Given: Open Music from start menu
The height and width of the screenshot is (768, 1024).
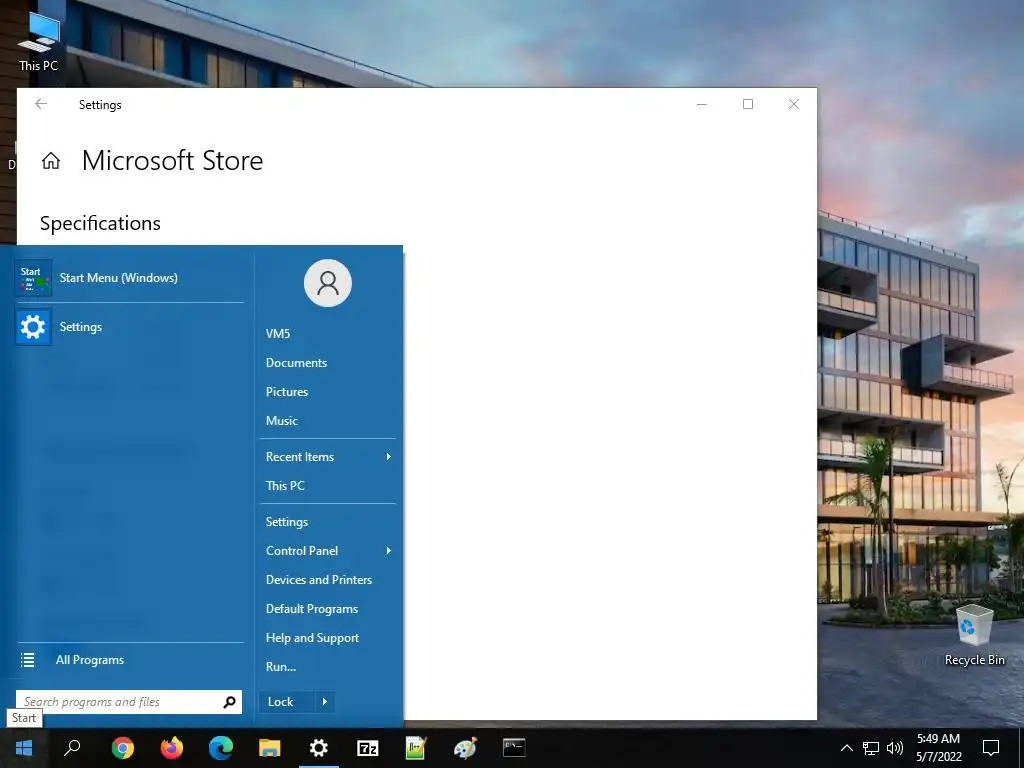Looking at the screenshot, I should click(281, 421).
